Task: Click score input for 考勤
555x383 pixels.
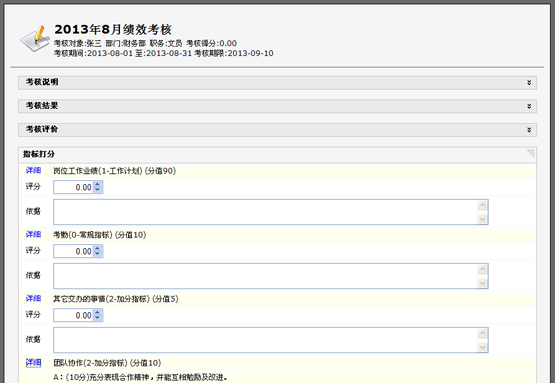Action: click(73, 251)
